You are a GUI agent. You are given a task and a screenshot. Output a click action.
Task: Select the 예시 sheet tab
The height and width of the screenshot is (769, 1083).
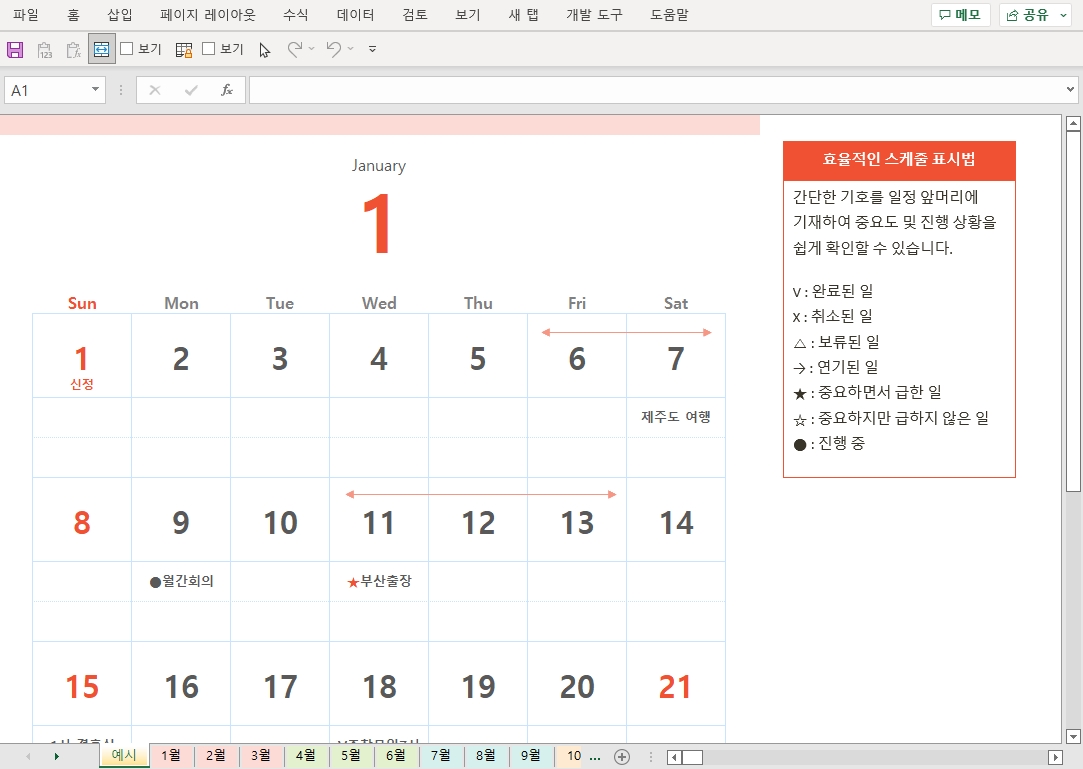point(124,755)
